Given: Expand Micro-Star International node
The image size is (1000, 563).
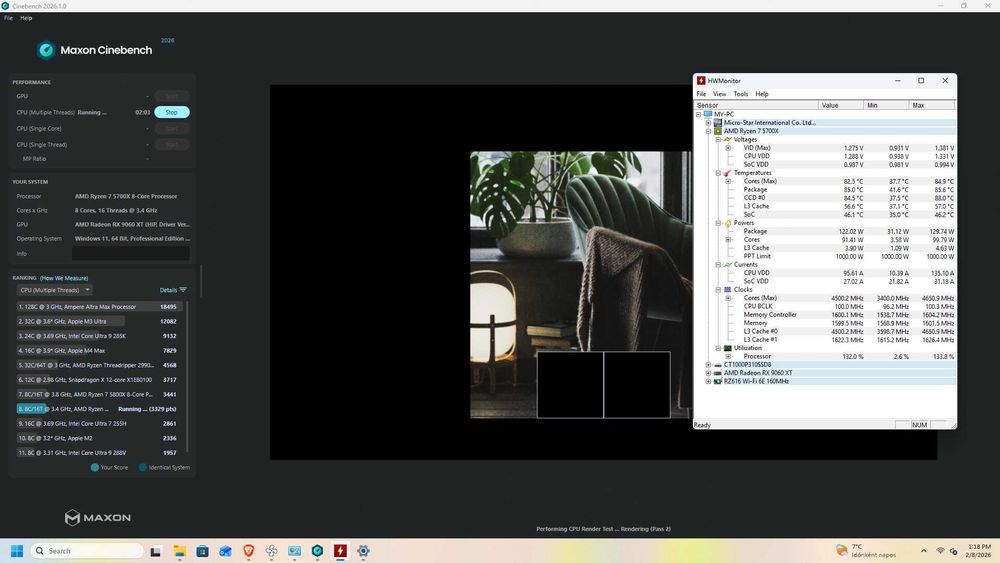Looking at the screenshot, I should 708,122.
